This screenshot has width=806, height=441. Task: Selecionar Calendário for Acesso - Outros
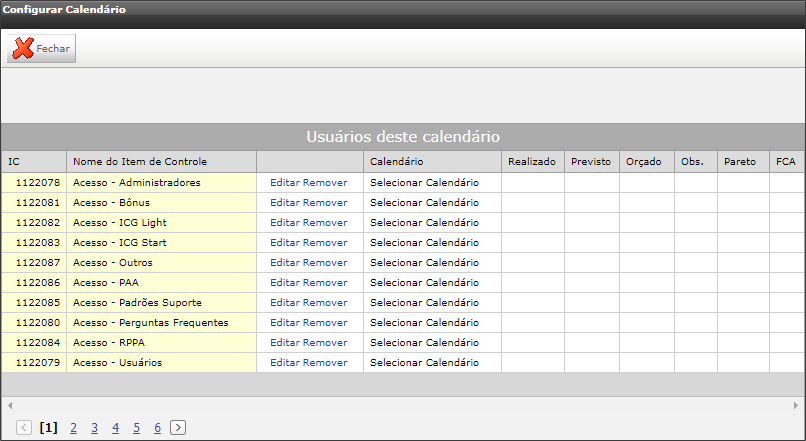pyautogui.click(x=425, y=263)
